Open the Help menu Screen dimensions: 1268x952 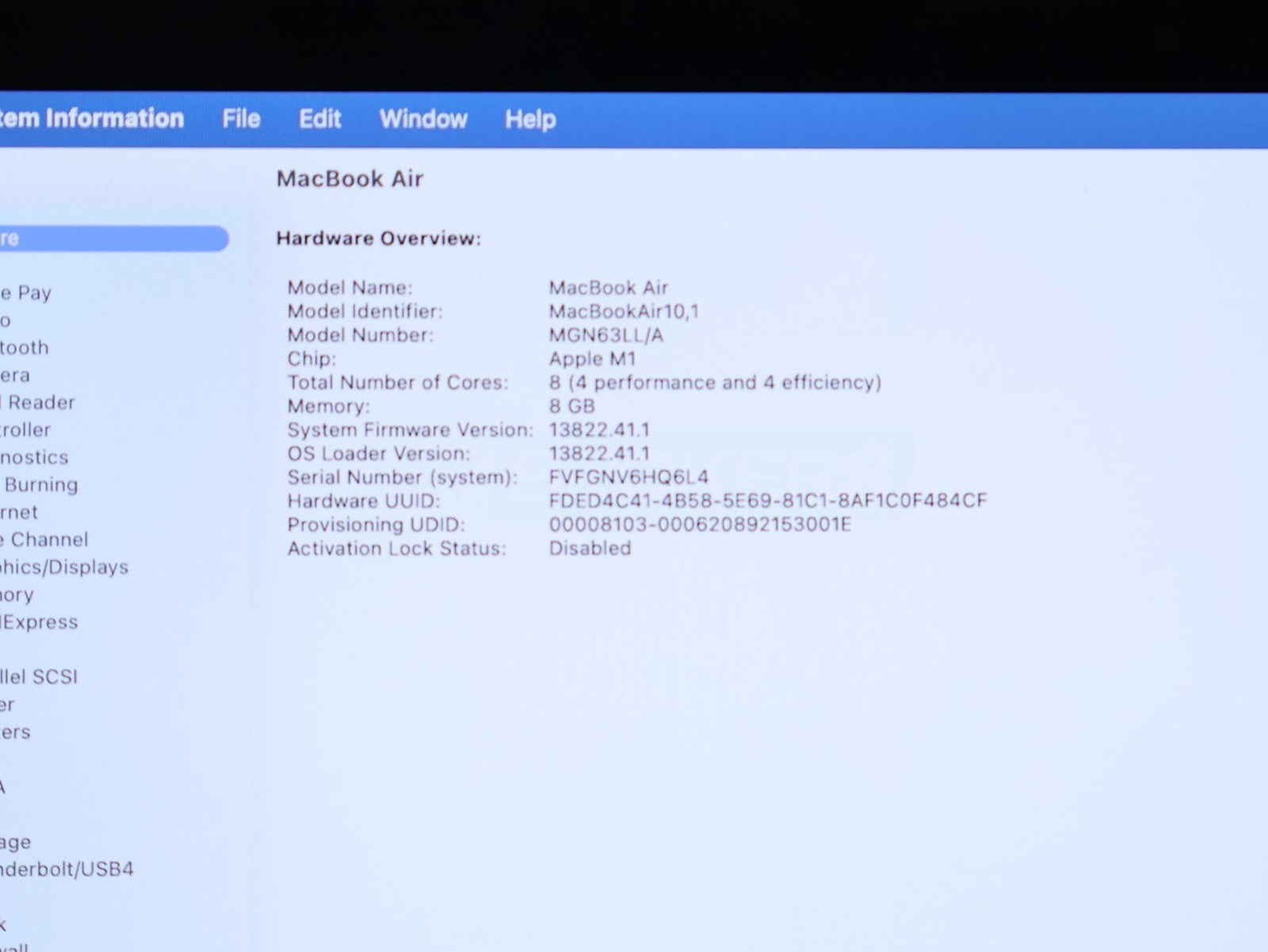tap(530, 120)
